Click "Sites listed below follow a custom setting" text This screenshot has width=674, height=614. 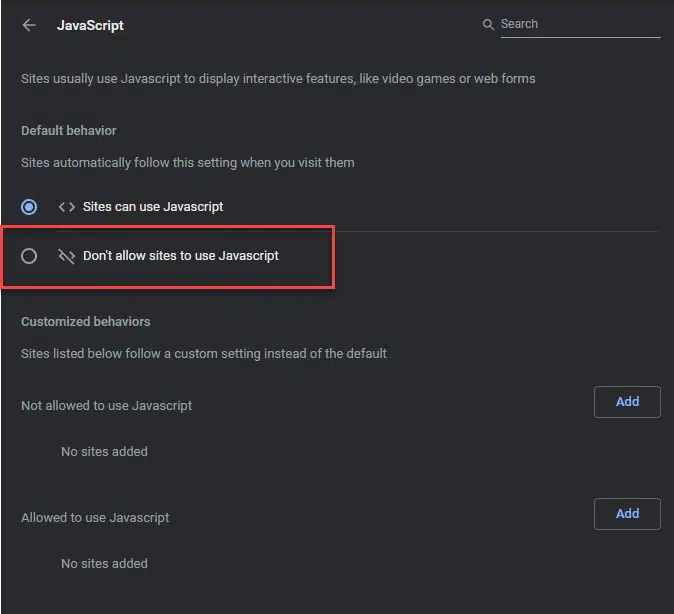click(x=204, y=353)
